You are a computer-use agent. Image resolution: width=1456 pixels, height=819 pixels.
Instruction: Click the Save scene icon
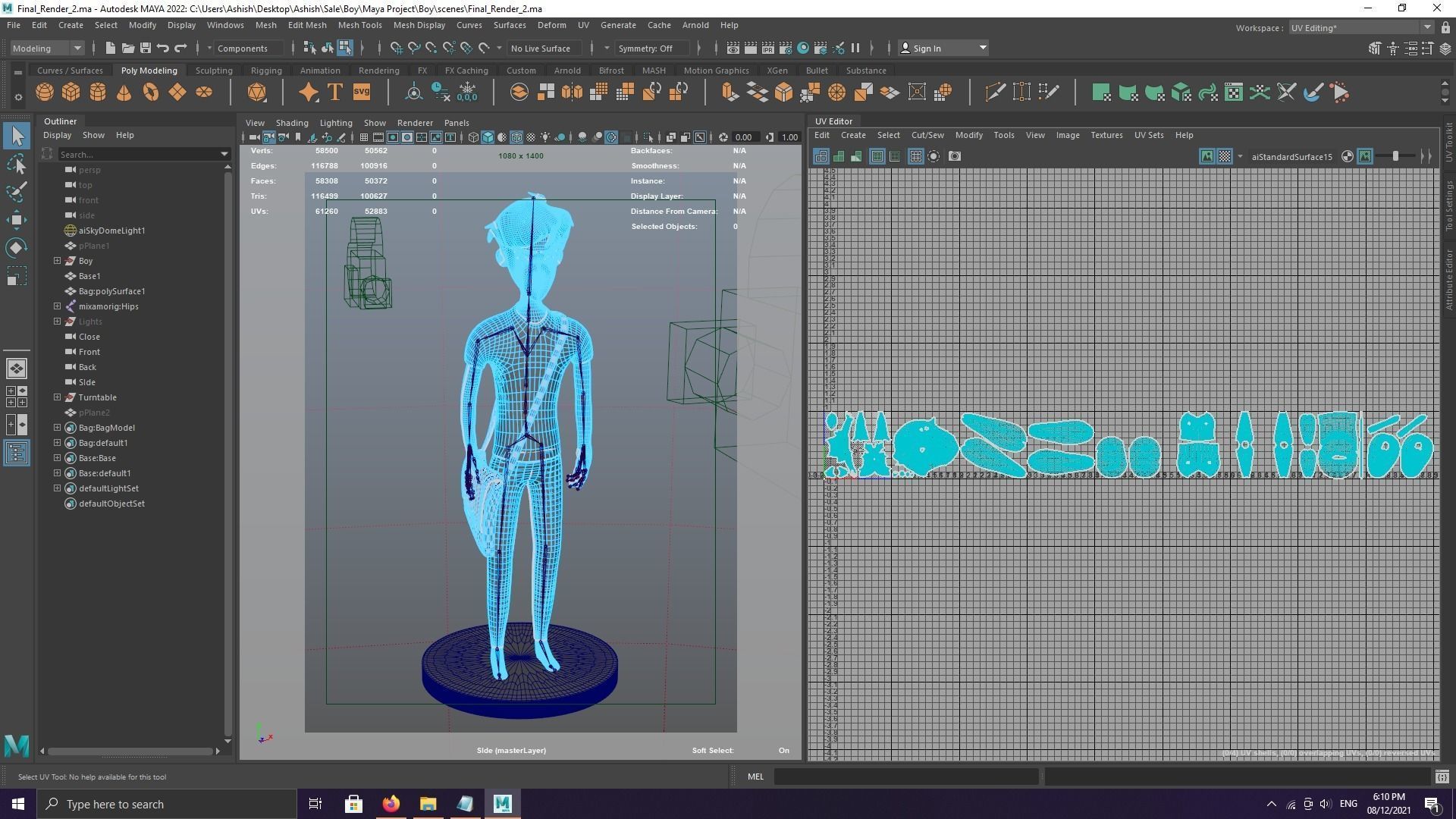(146, 48)
